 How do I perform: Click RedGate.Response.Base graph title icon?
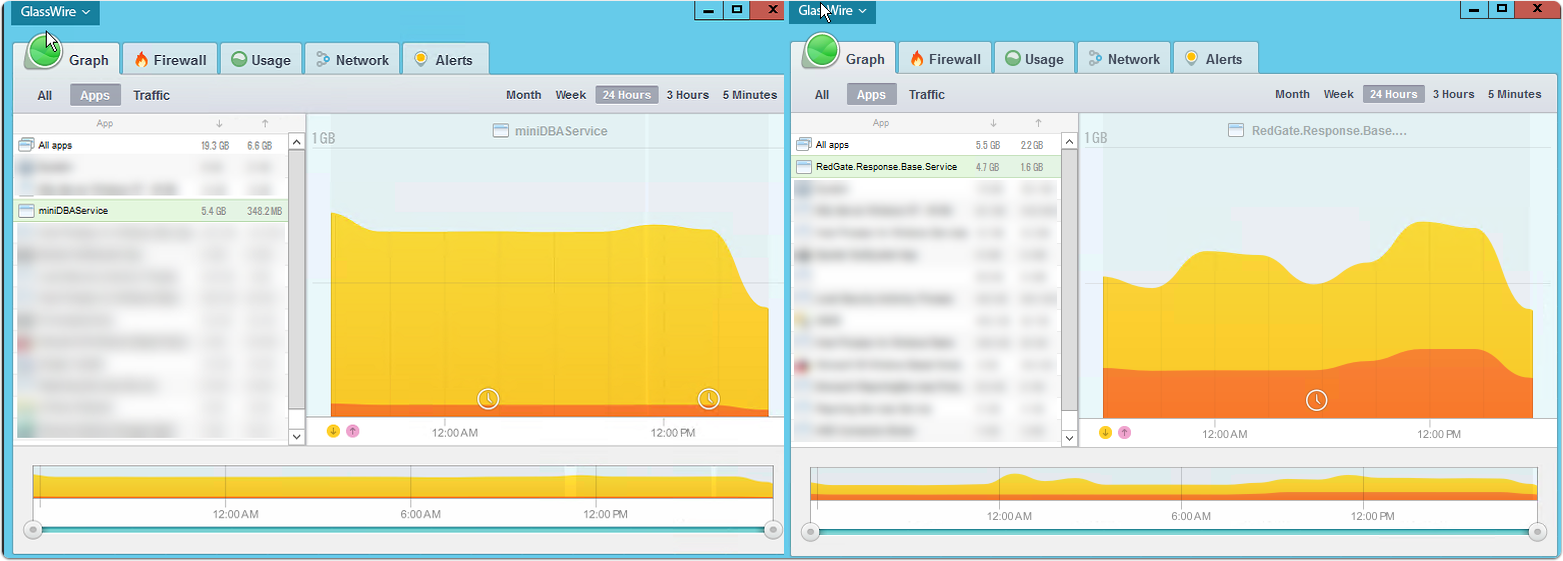[x=1236, y=130]
